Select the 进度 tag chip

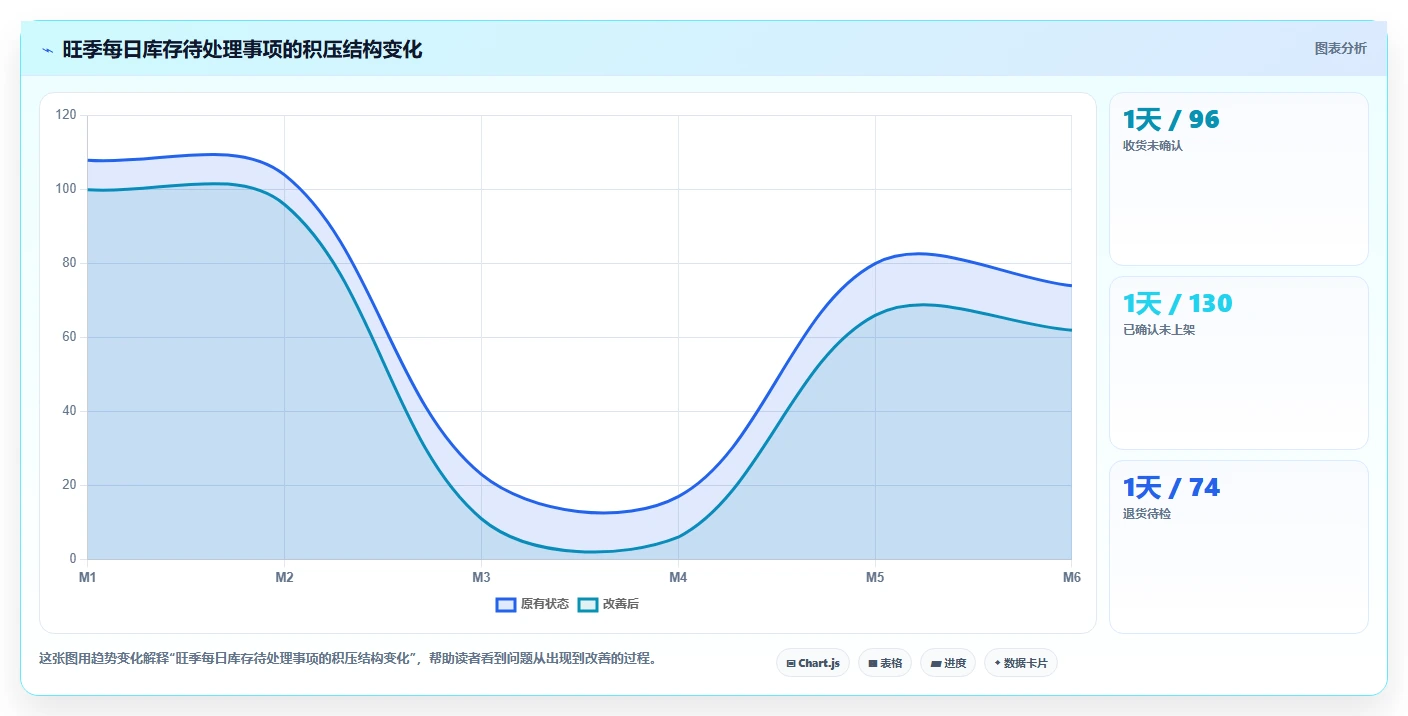[x=948, y=663]
